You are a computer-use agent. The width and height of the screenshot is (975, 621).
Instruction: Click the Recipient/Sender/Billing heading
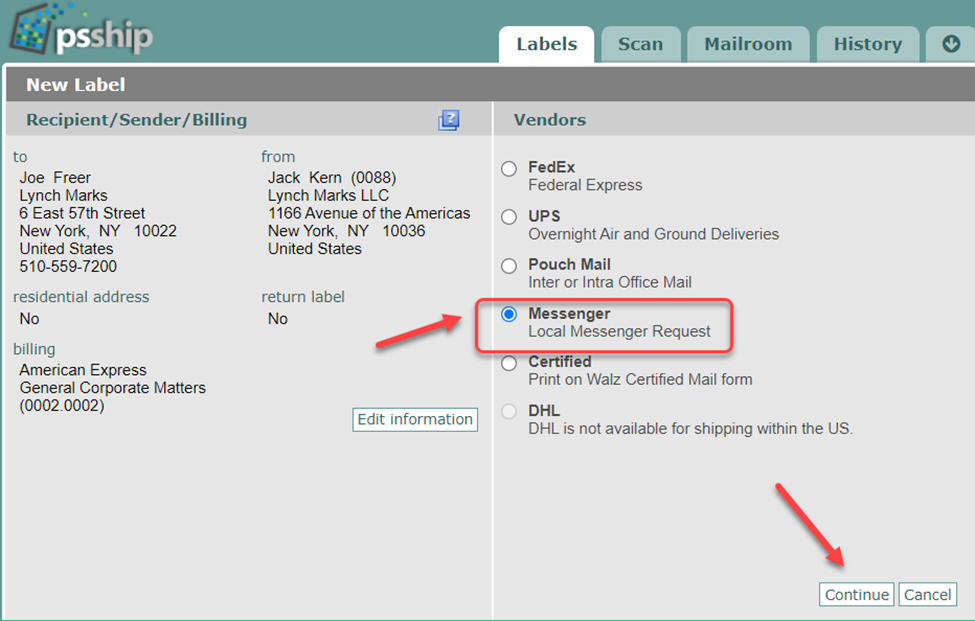(x=136, y=119)
